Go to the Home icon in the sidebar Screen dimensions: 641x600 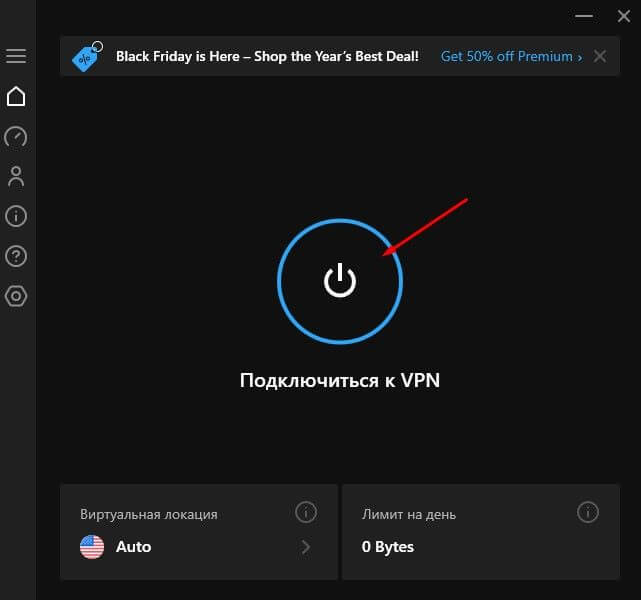coord(16,97)
